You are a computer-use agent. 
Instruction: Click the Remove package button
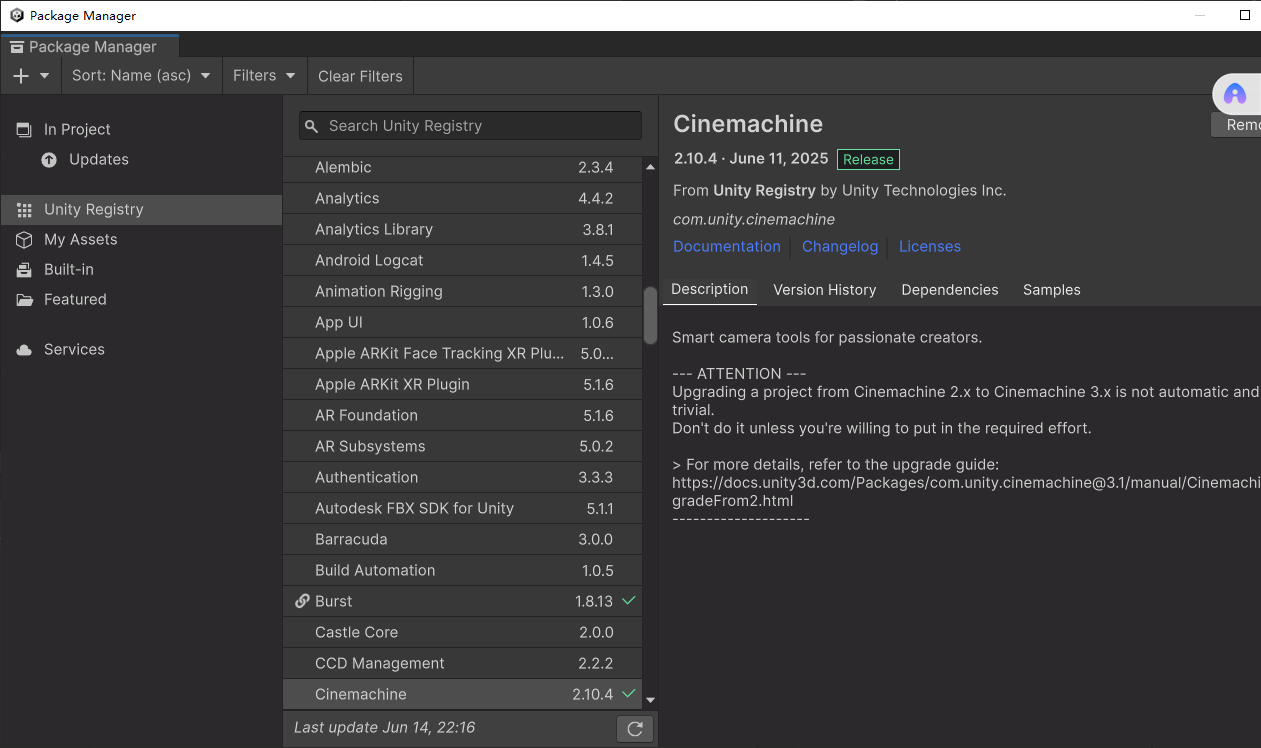1237,125
